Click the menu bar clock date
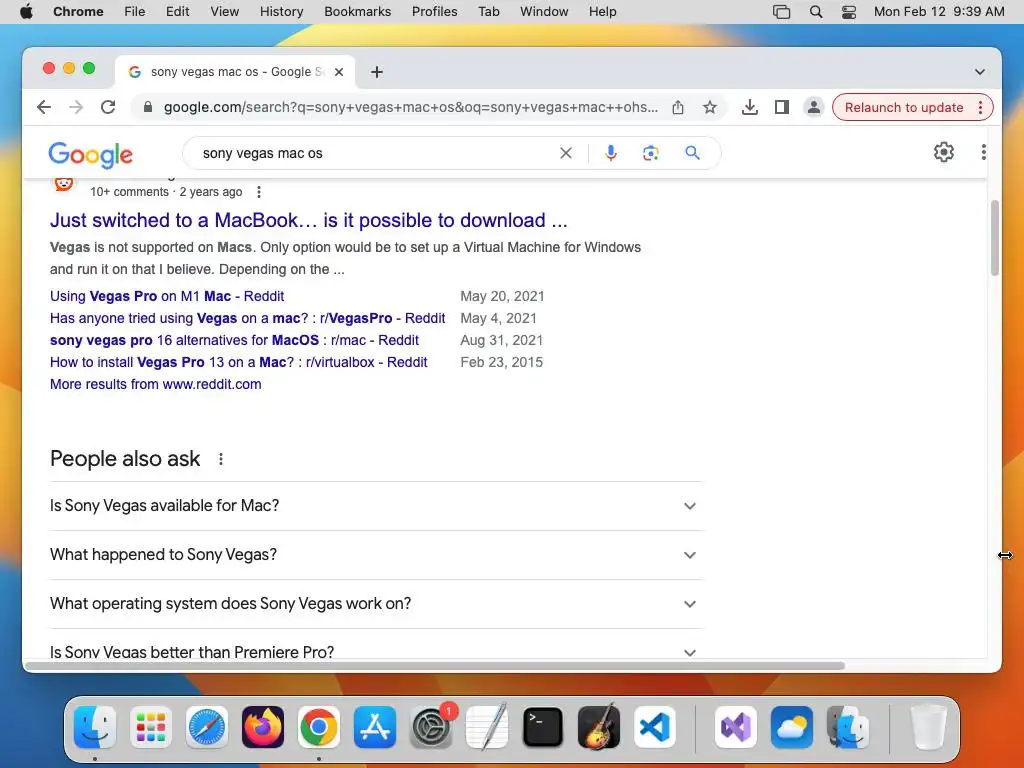The height and width of the screenshot is (768, 1024). point(938,11)
